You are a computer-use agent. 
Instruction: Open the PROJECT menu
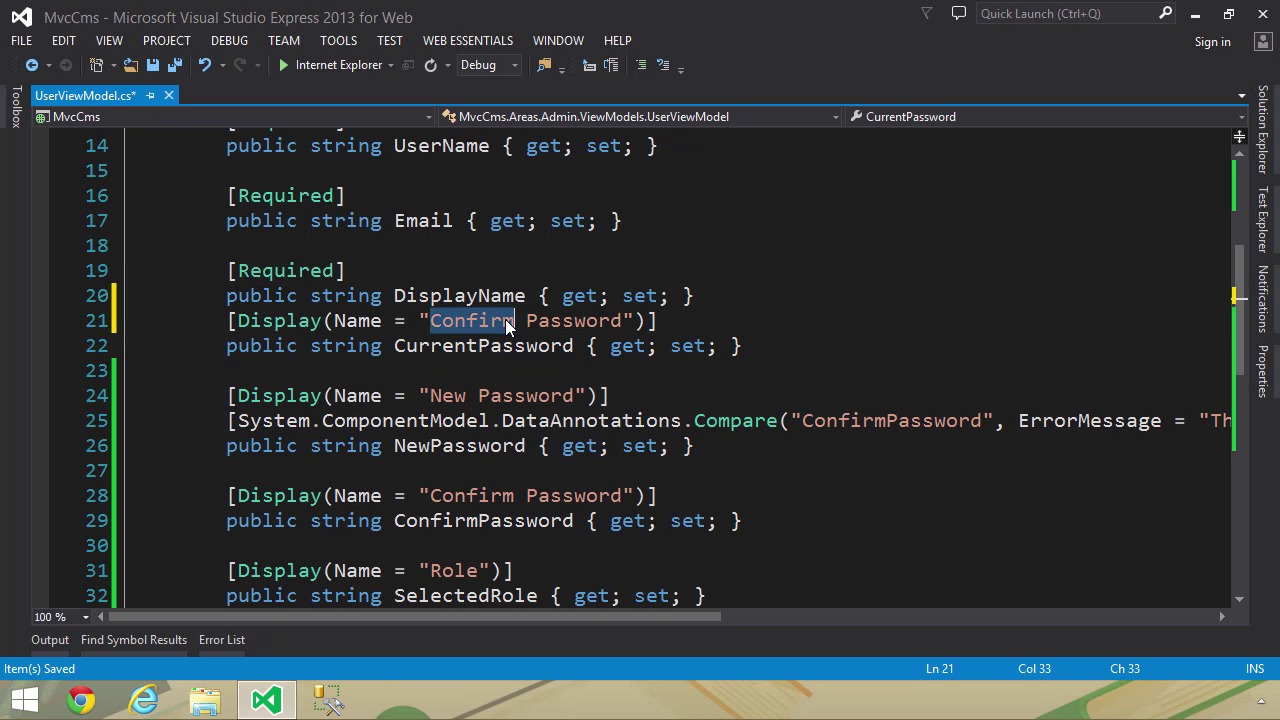(166, 41)
